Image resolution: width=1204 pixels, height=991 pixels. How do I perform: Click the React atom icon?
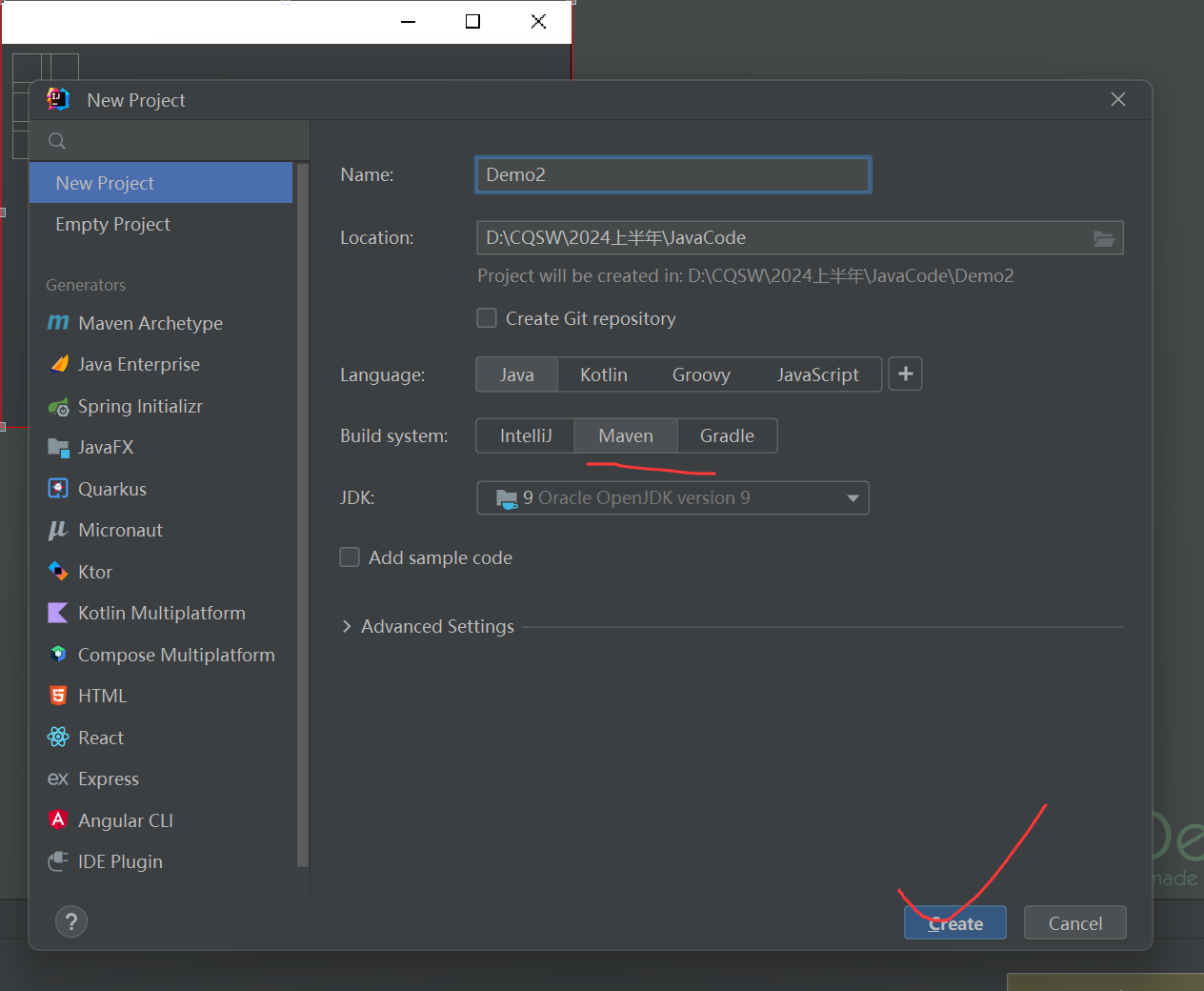tap(58, 737)
